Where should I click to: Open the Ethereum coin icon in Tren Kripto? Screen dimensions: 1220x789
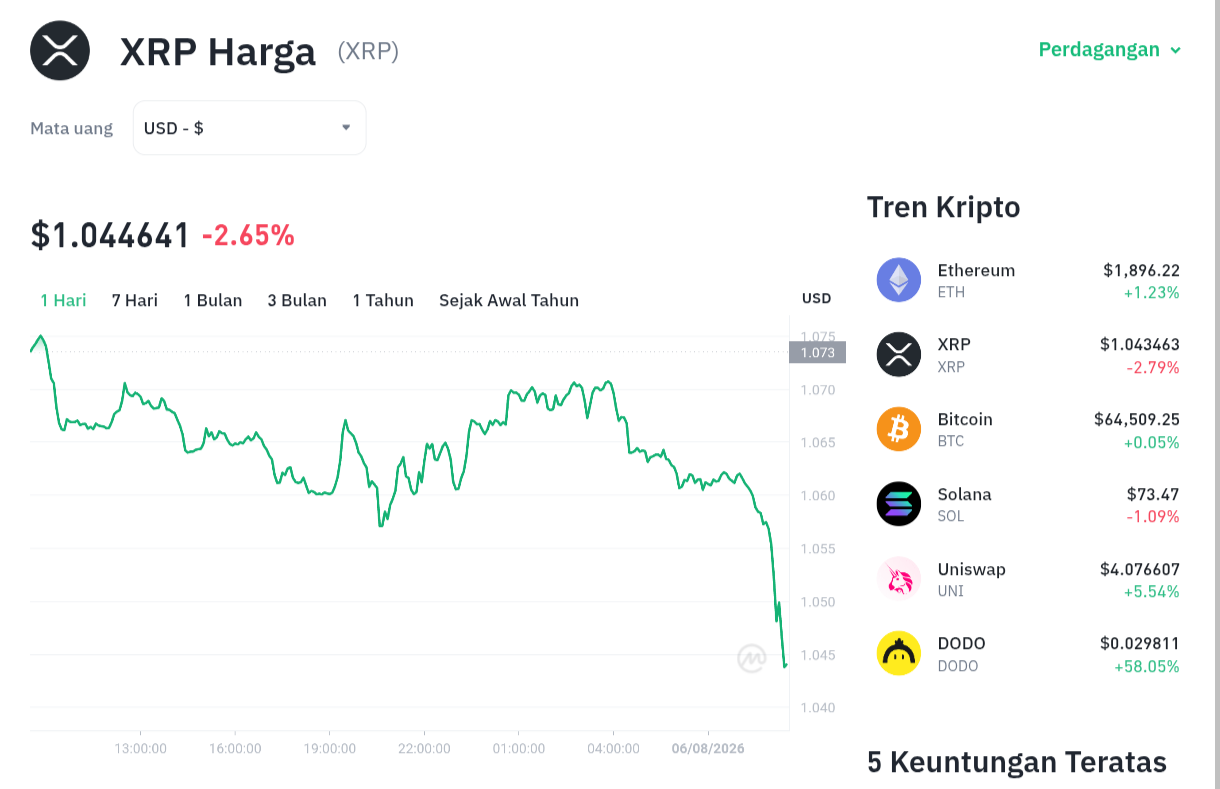point(899,280)
